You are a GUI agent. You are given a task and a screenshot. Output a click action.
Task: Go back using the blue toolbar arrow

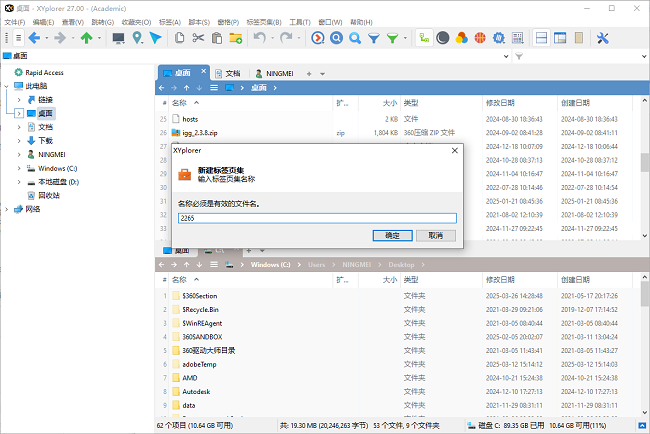pos(34,38)
